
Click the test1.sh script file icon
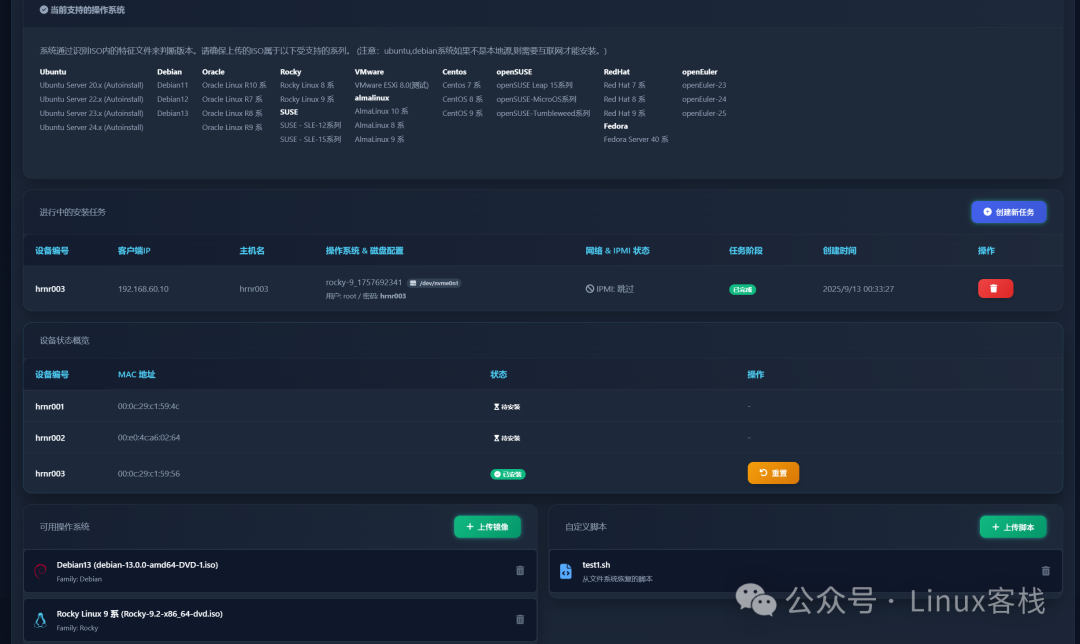tap(565, 571)
